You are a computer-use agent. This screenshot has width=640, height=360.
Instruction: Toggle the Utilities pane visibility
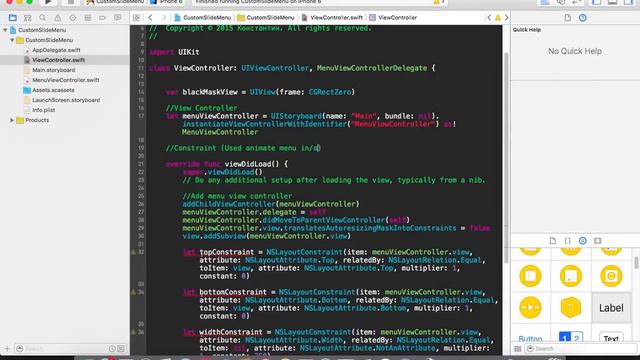pyautogui.click(x=629, y=2)
